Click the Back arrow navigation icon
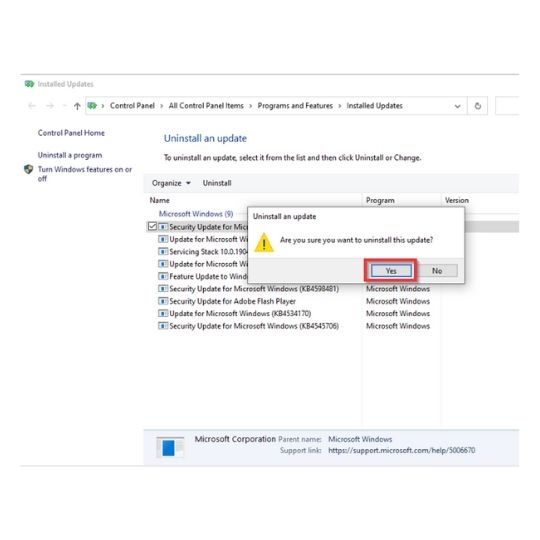The width and height of the screenshot is (540, 540). (x=32, y=106)
